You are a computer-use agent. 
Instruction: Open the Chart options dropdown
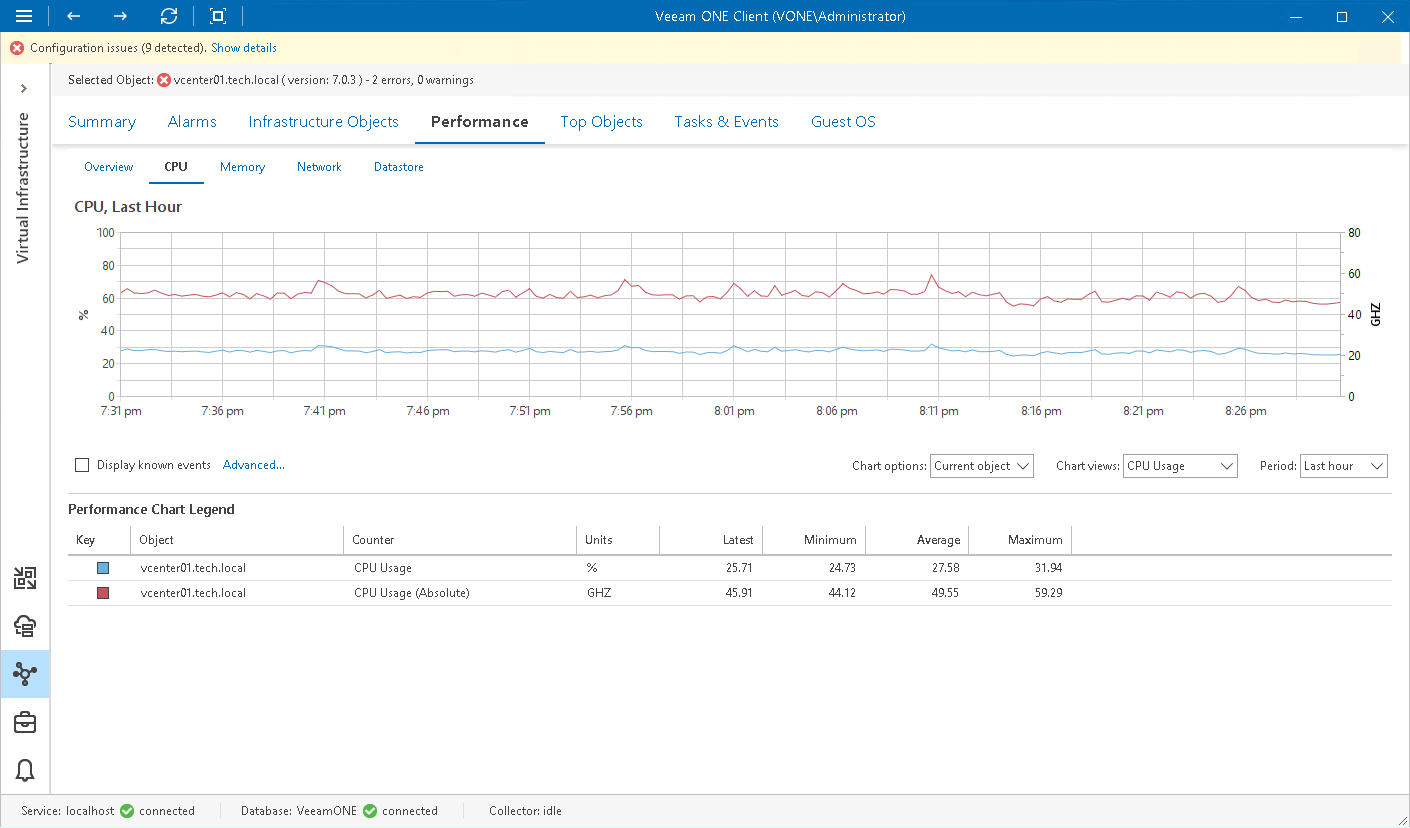pos(981,466)
